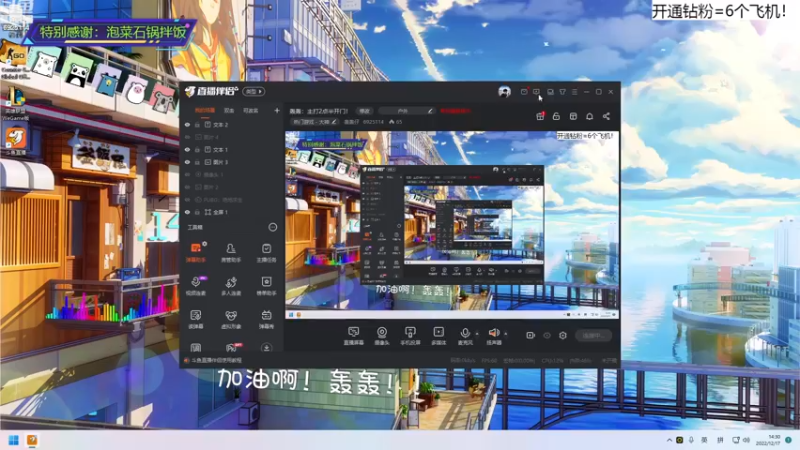This screenshot has width=800, height=450.
Task: Switch to the third scene tab
Action: (x=251, y=110)
